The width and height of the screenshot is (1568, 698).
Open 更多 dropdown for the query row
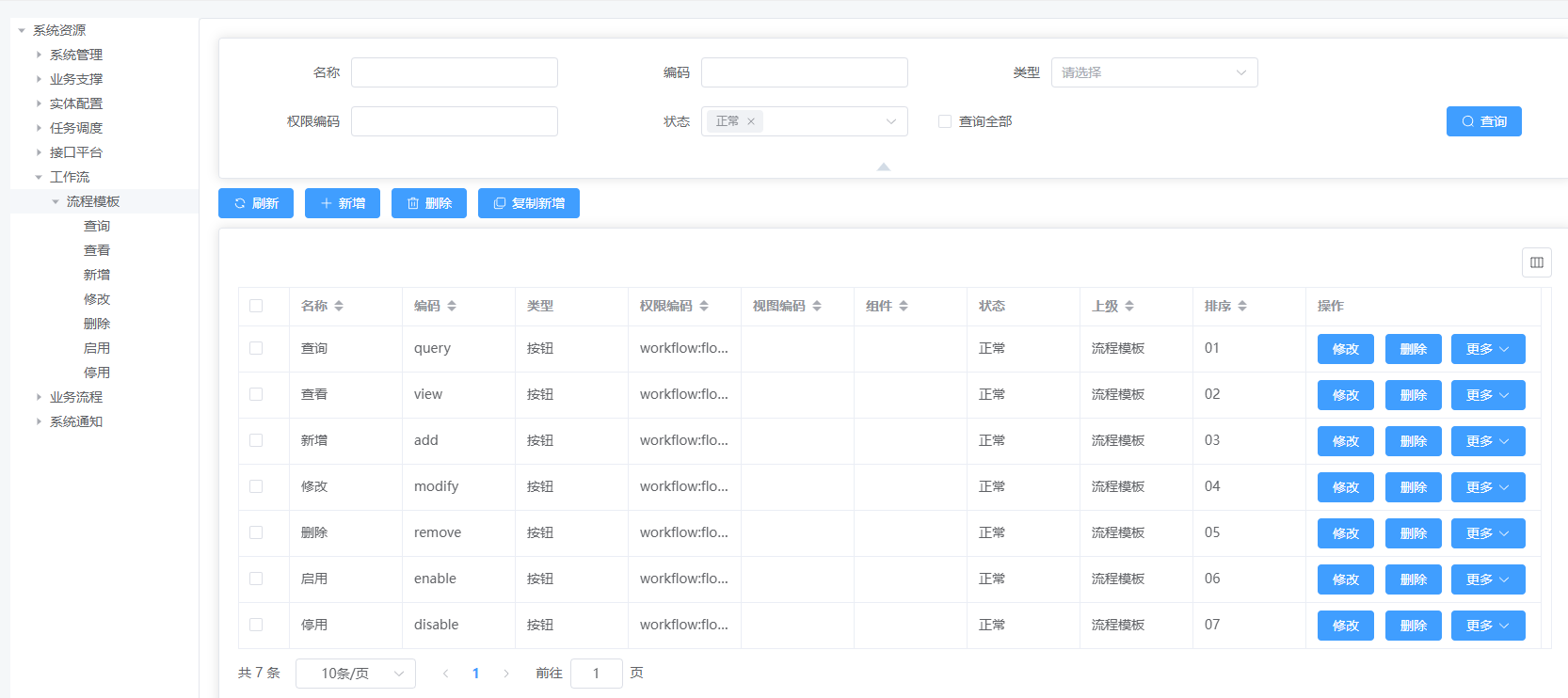pos(1488,349)
